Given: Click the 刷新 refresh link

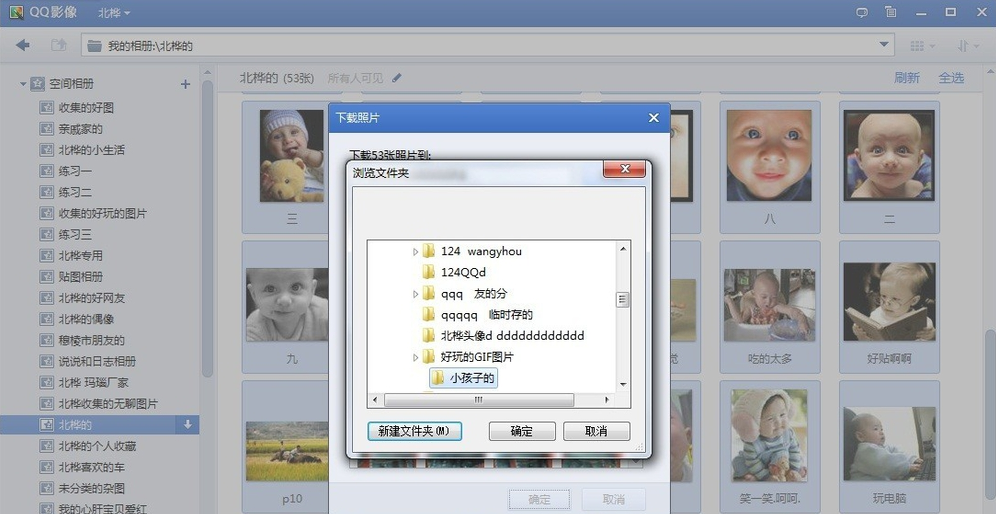Looking at the screenshot, I should 906,78.
